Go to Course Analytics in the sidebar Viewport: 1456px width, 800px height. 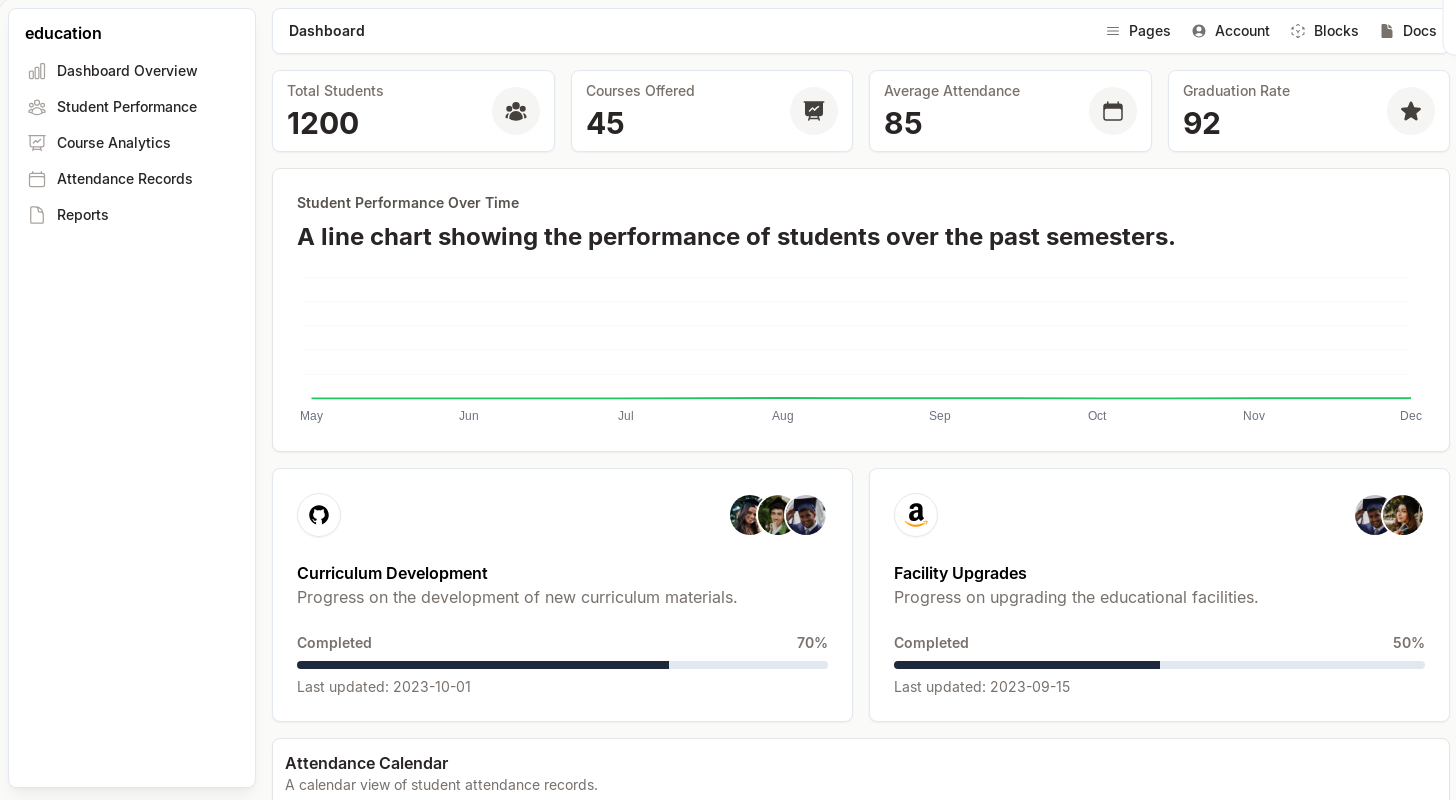pyautogui.click(x=114, y=143)
